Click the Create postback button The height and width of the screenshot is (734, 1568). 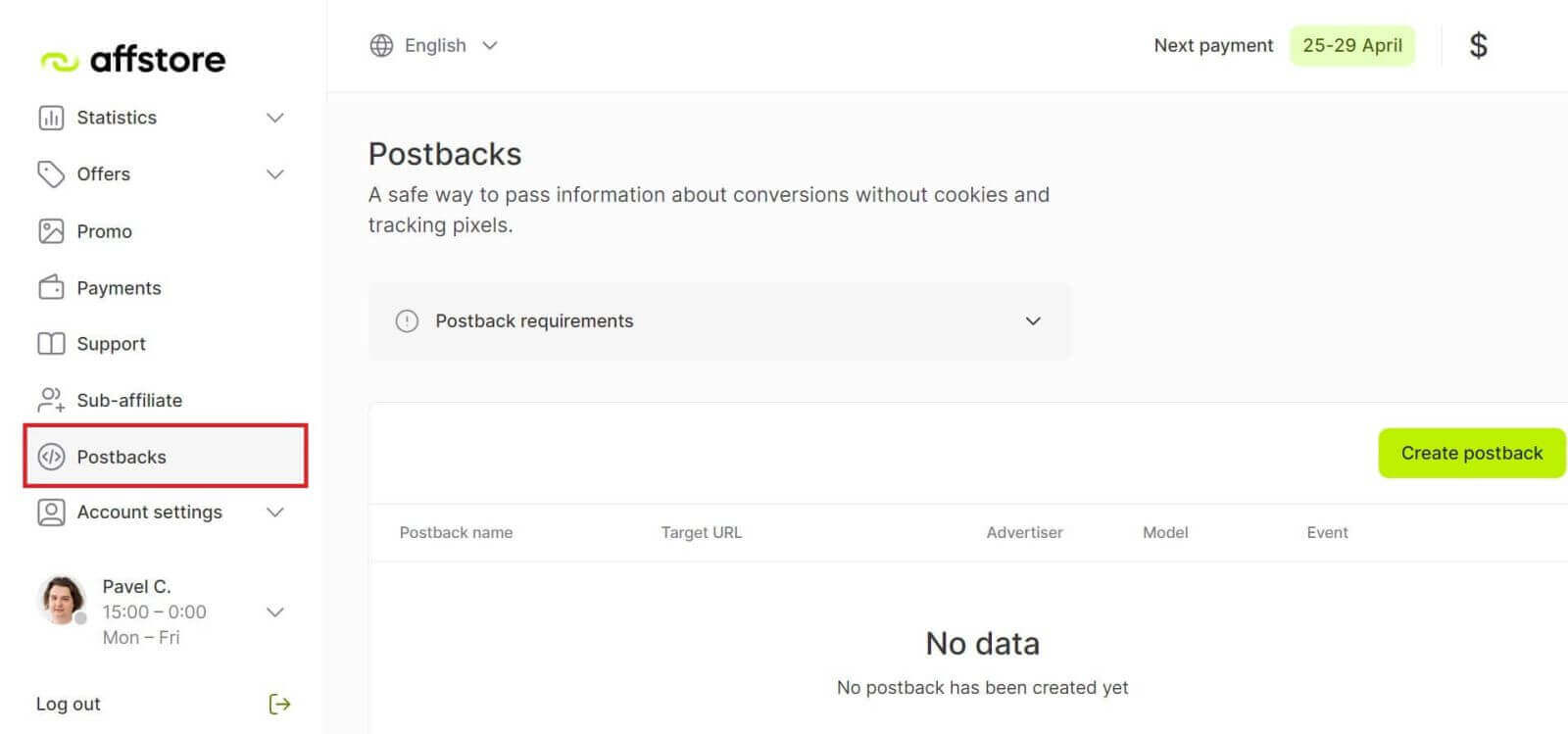1471,453
